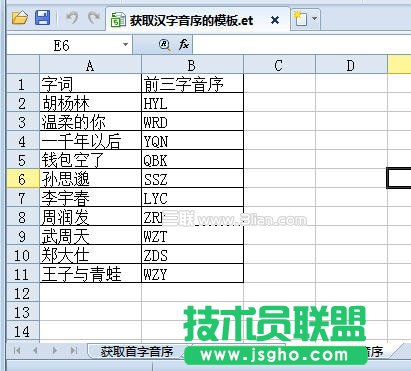Click the spreadsheet file icon on the document tab

[x=118, y=20]
